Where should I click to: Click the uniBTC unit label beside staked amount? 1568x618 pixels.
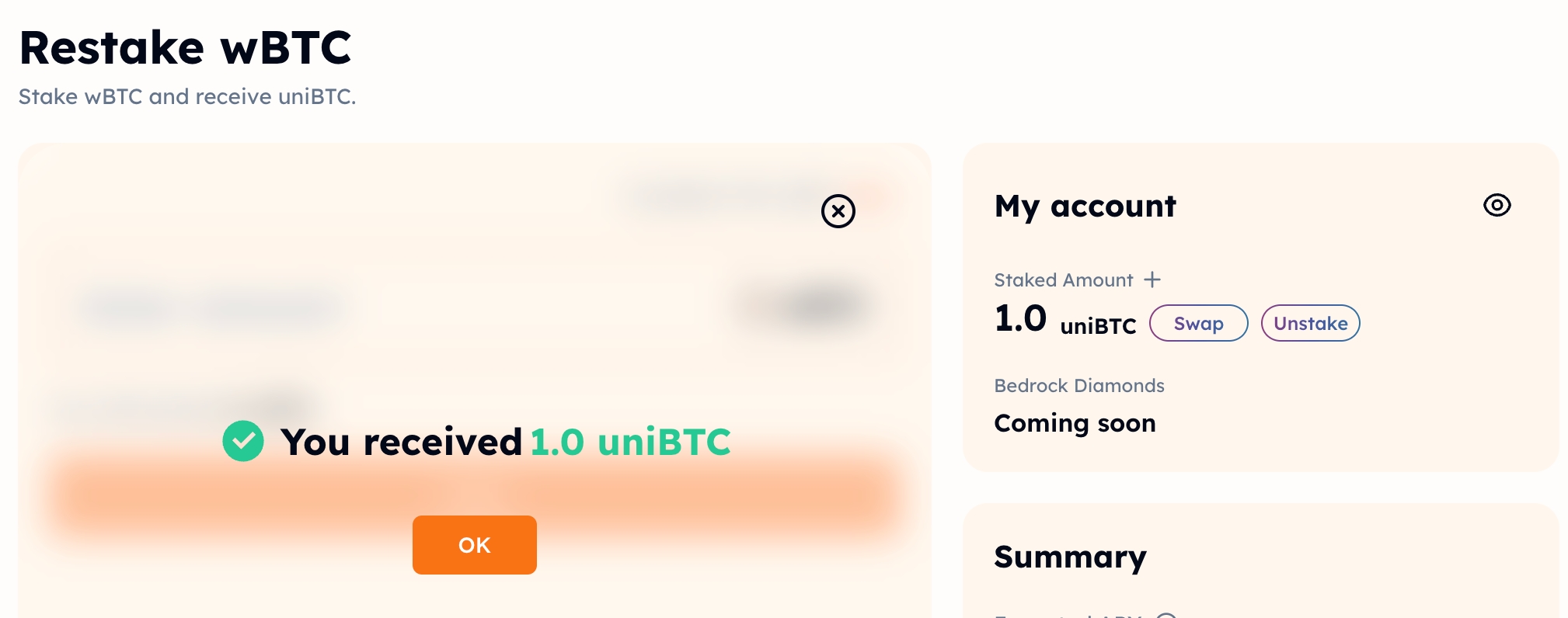point(1098,326)
